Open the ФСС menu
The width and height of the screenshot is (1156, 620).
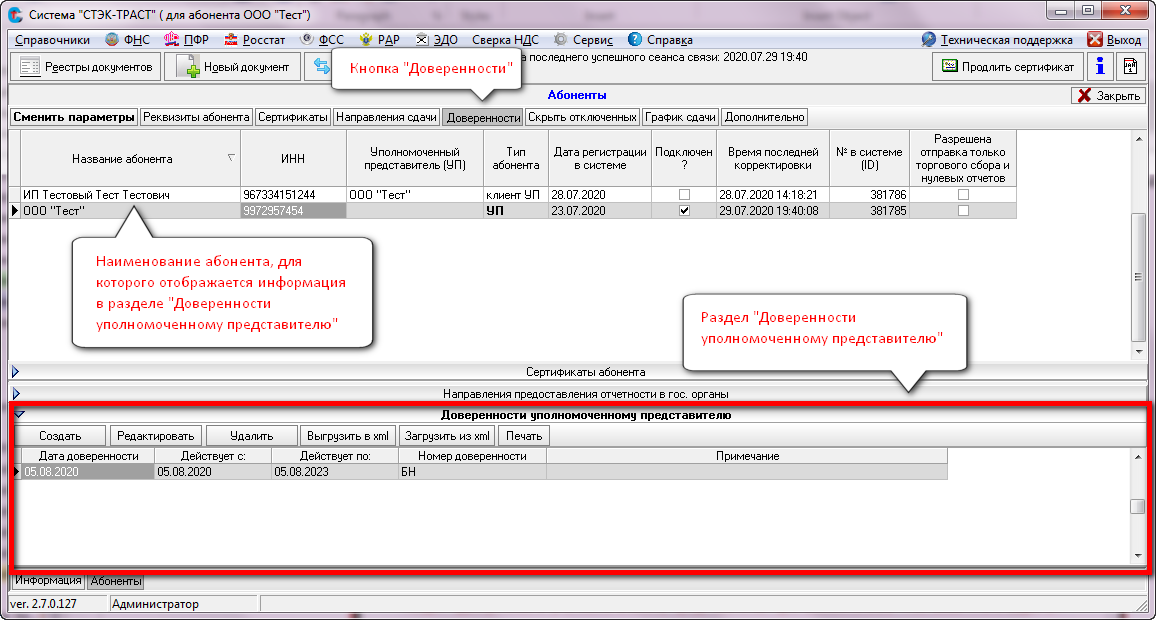tap(322, 40)
